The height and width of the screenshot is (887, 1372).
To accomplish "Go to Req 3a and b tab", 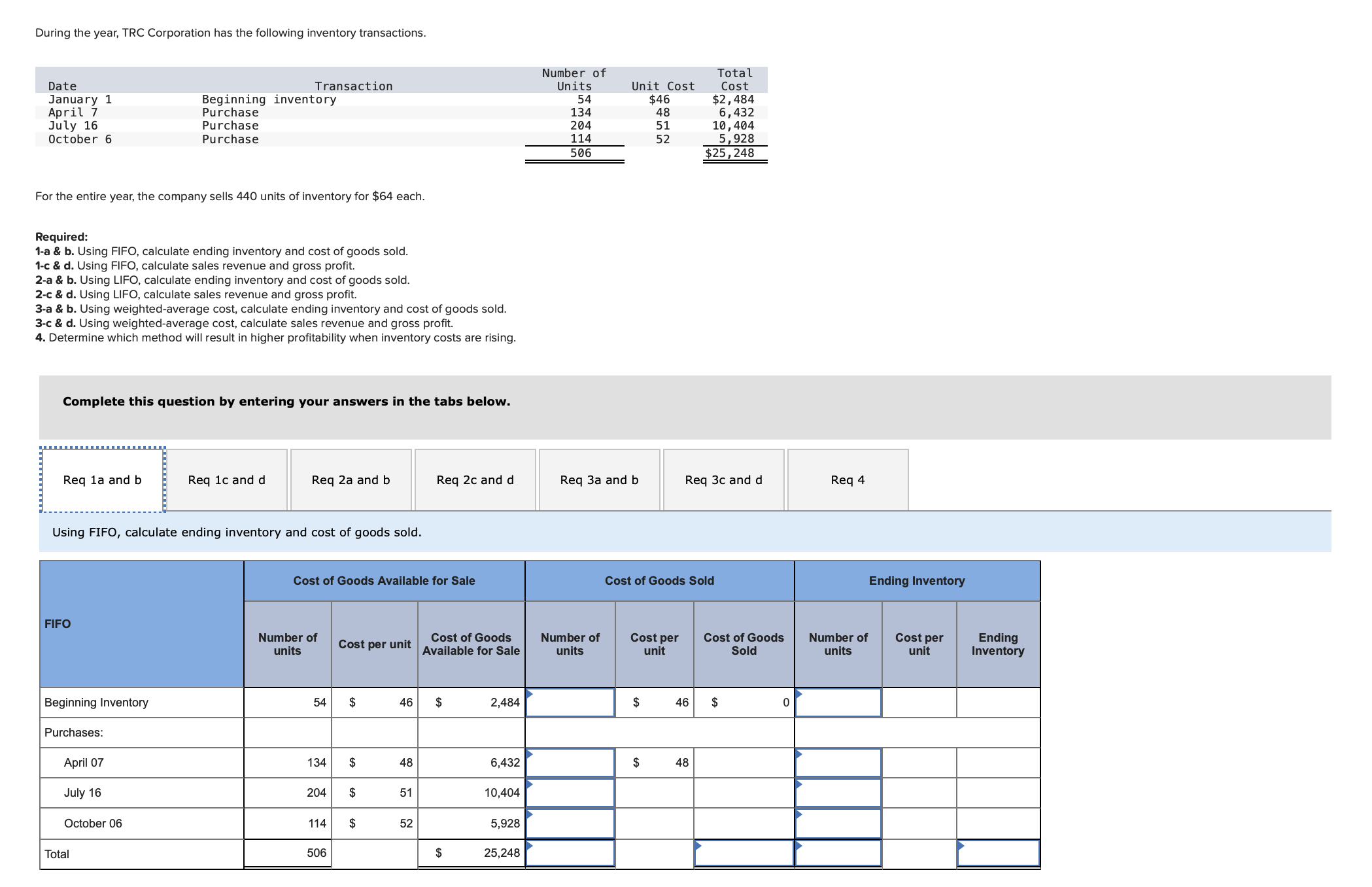I will click(x=599, y=480).
